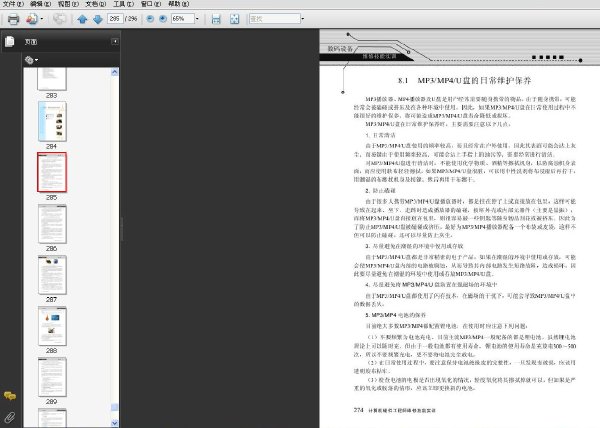Screen dimensions: 600x428
Task: Open the zoom level dropdown arrow
Action: (197, 18)
